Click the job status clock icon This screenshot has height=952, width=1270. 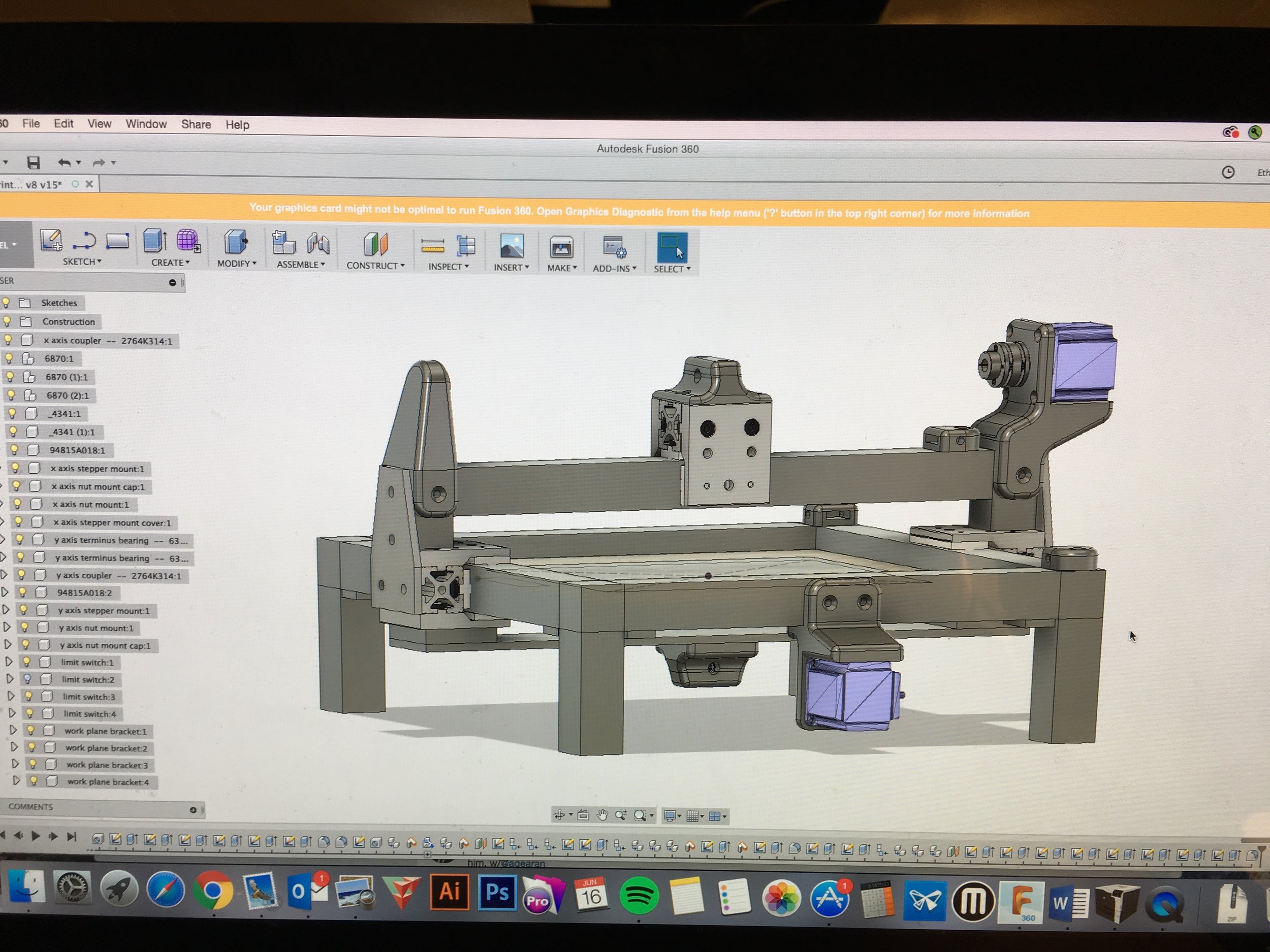point(1228,172)
